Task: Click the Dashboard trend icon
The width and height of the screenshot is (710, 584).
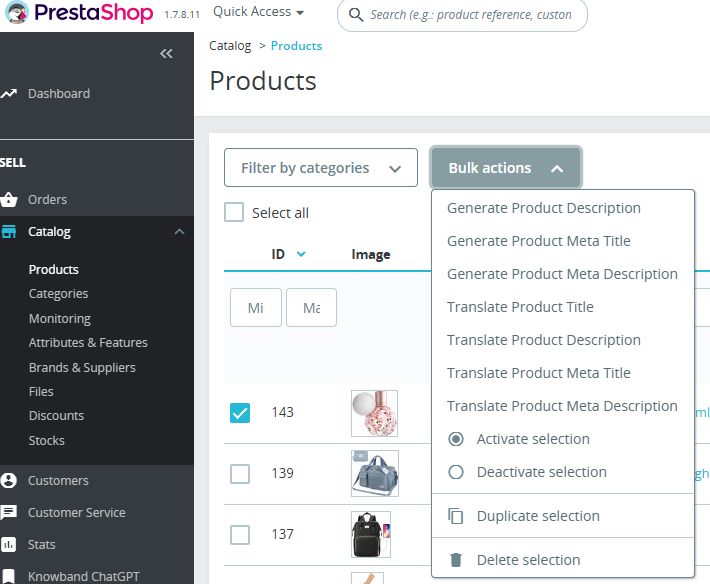Action: 9,94
